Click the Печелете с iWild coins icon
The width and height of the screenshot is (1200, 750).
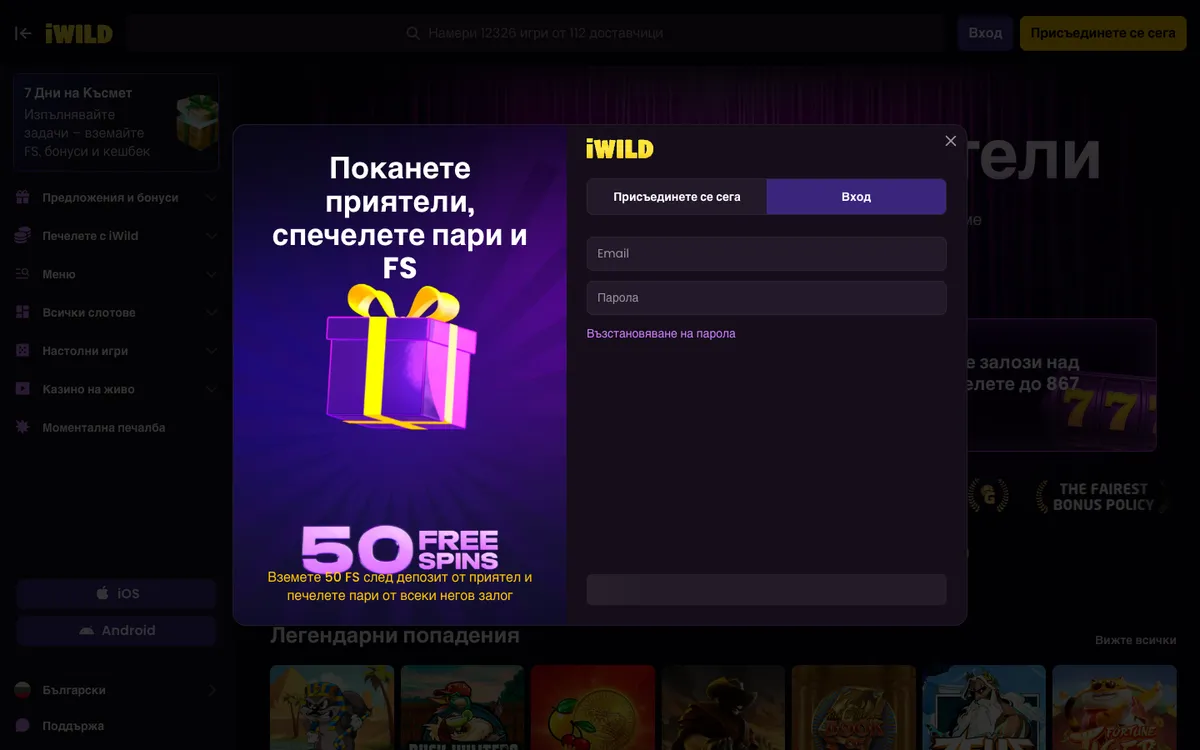tap(22, 236)
